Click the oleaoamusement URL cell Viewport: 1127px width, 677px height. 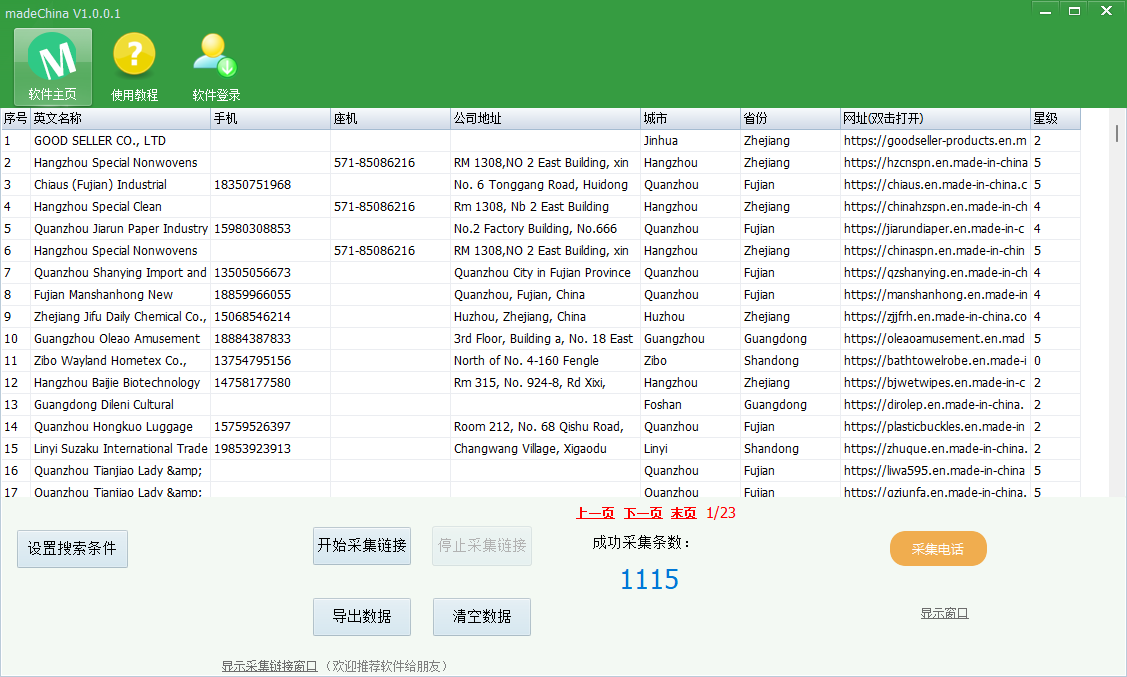point(935,338)
